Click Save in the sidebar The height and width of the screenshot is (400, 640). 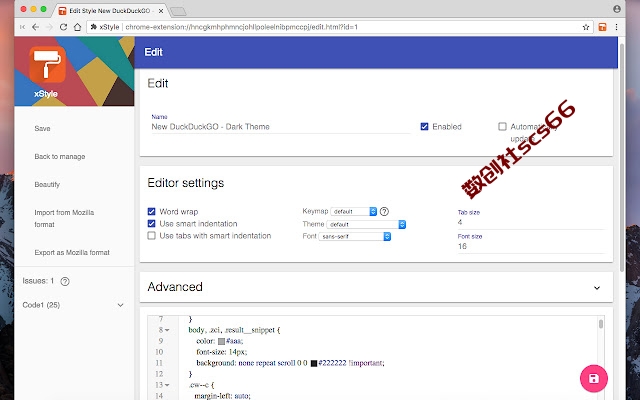[x=42, y=129]
